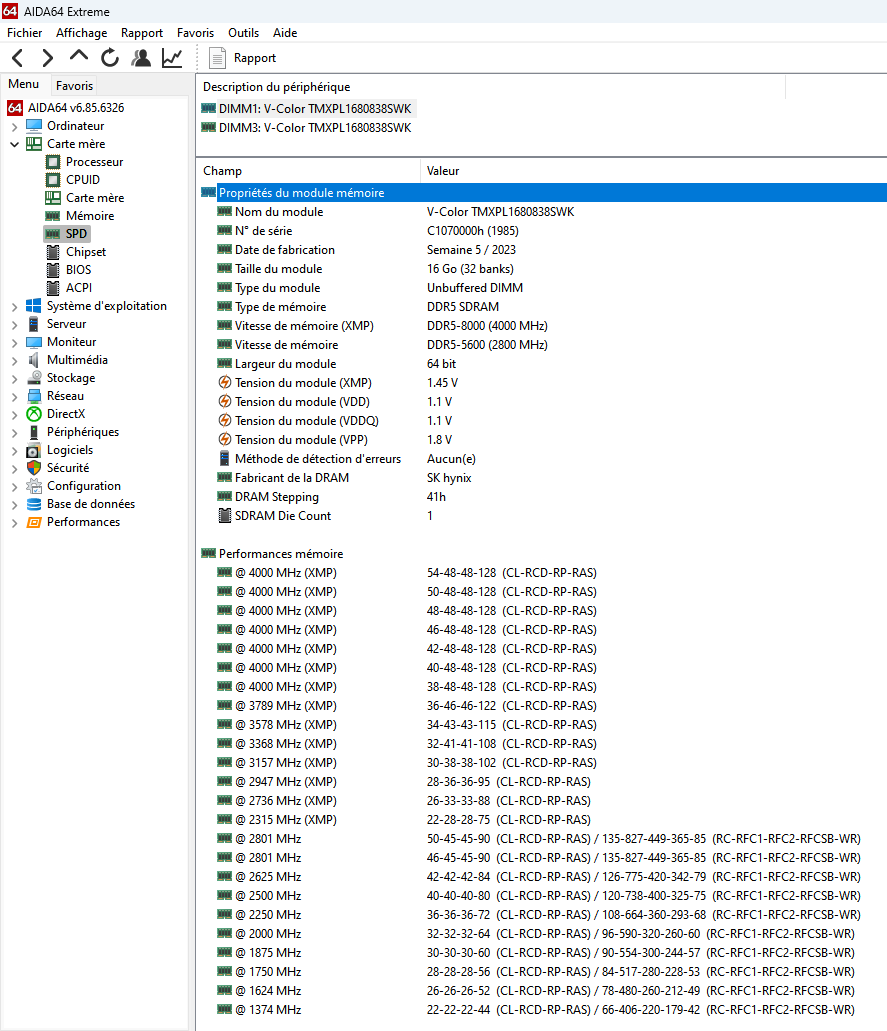Click the Valeur column header
Viewport: 887px width, 1031px height.
[654, 171]
